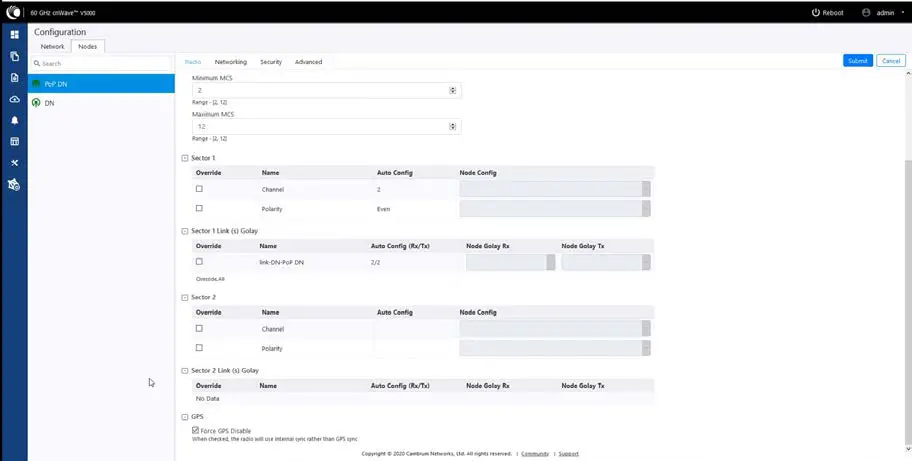Click the green DN node icon

coord(36,103)
